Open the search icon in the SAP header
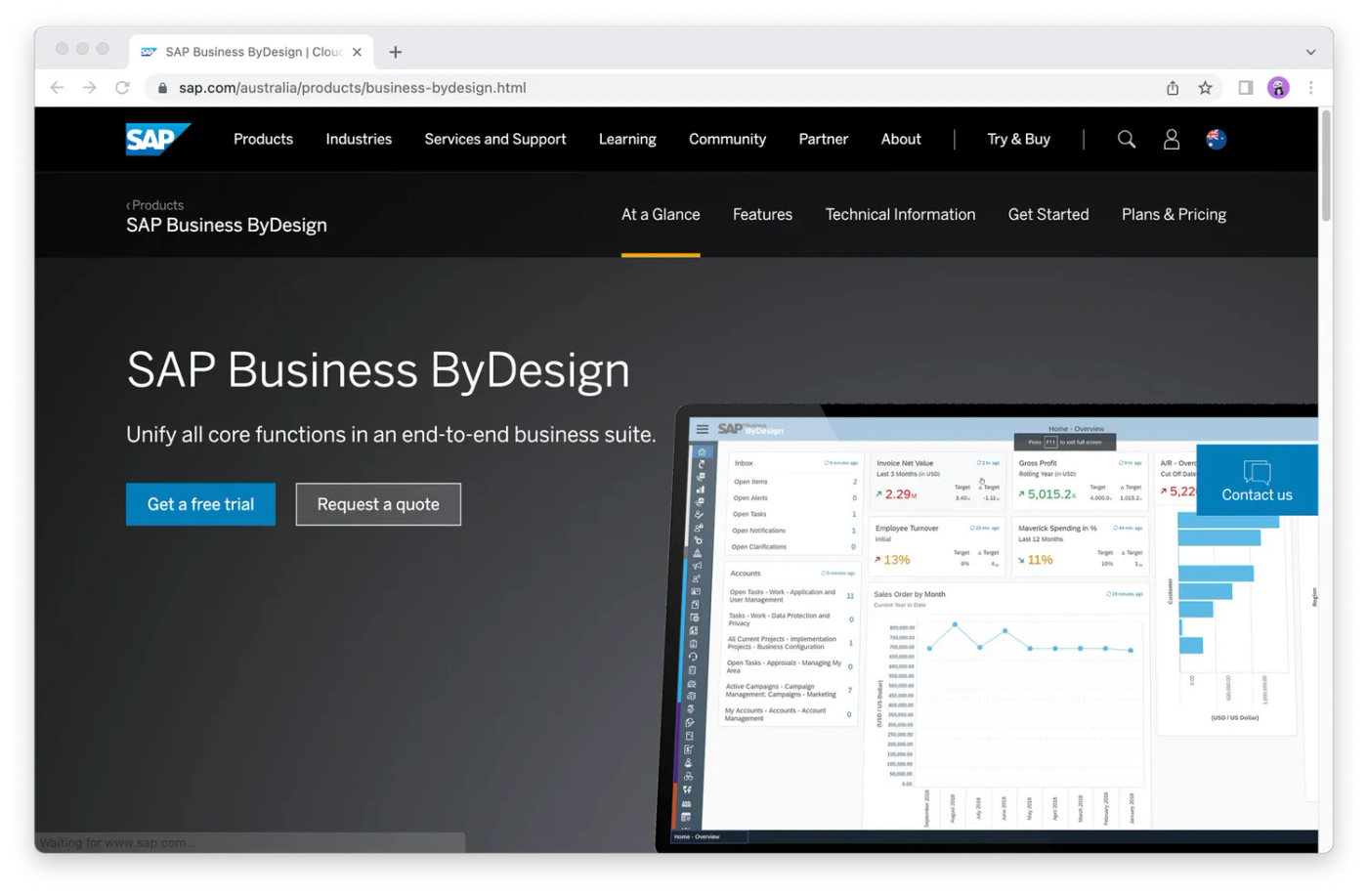The image size is (1368, 896). pyautogui.click(x=1126, y=139)
